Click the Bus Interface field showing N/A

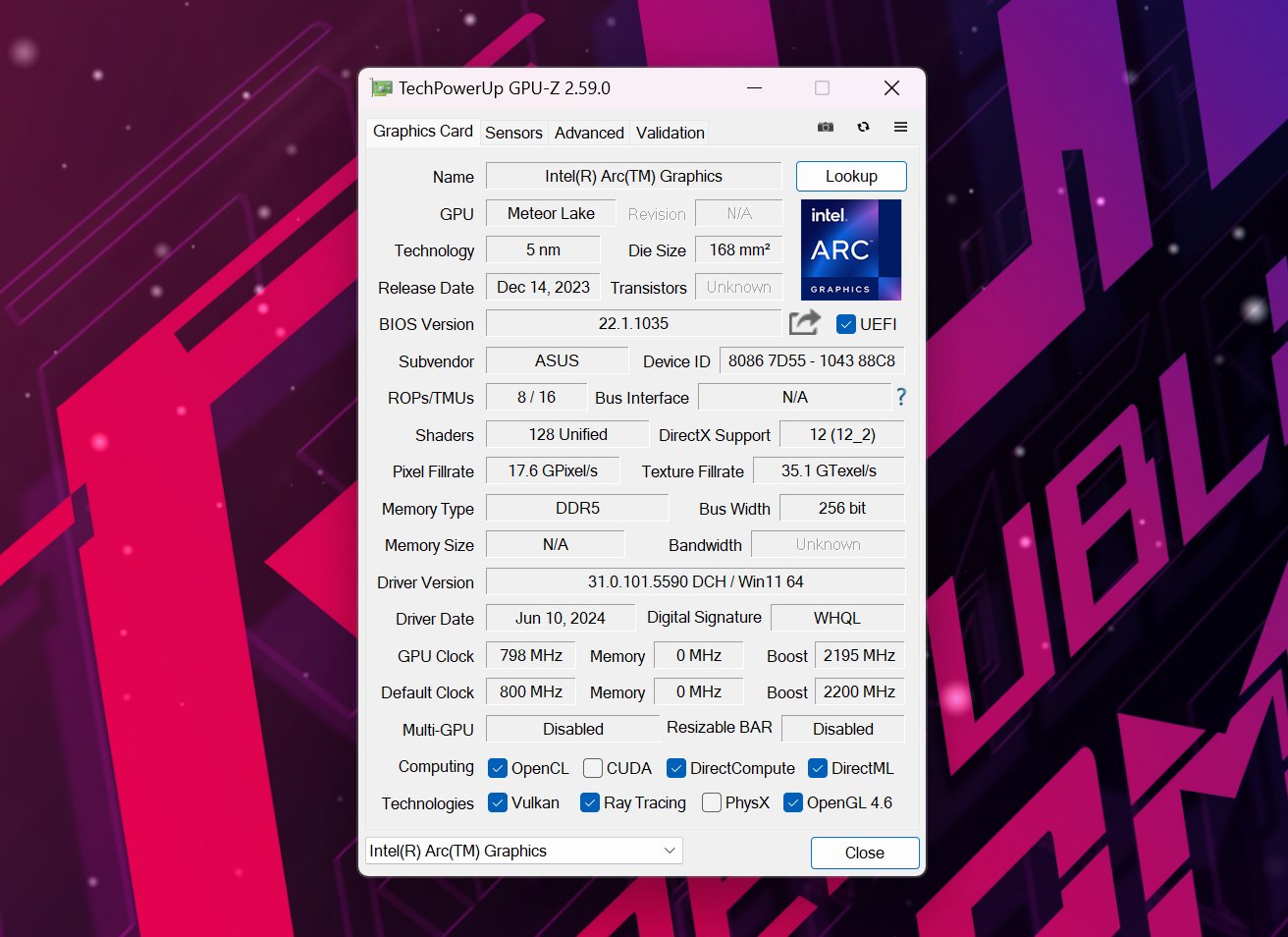[x=794, y=397]
